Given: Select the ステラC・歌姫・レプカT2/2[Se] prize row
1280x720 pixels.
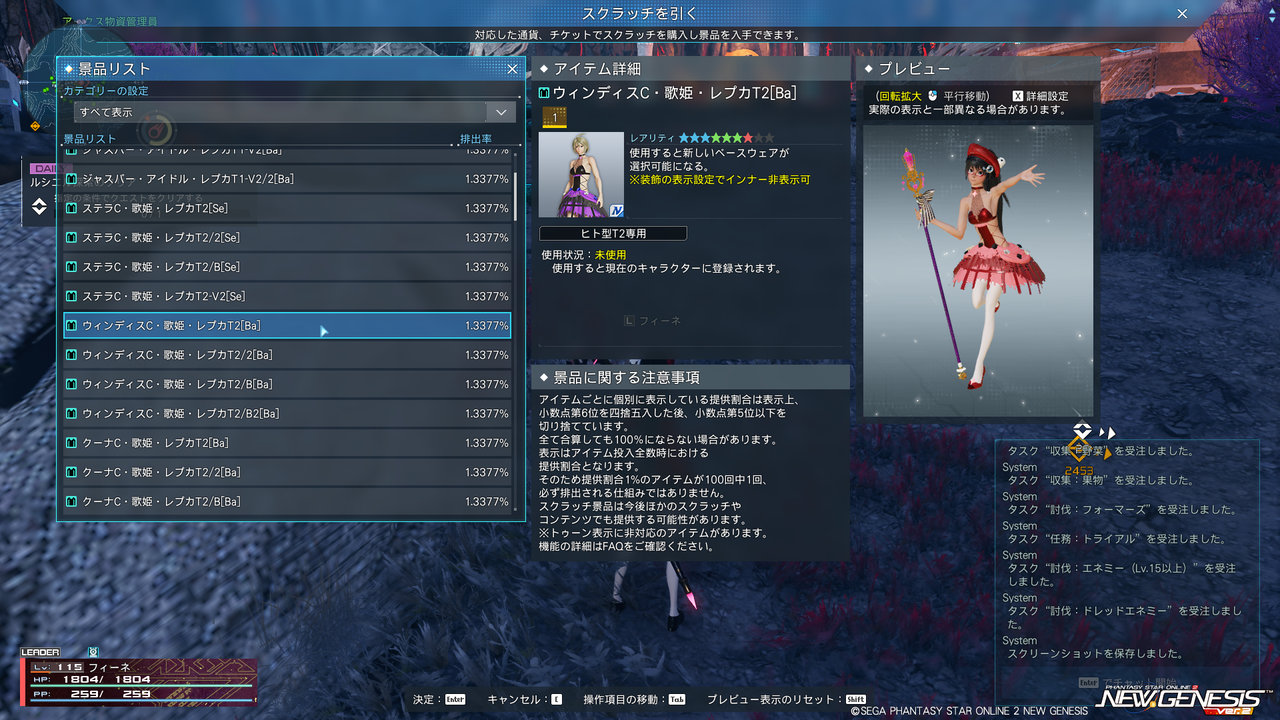Looking at the screenshot, I should coord(288,238).
